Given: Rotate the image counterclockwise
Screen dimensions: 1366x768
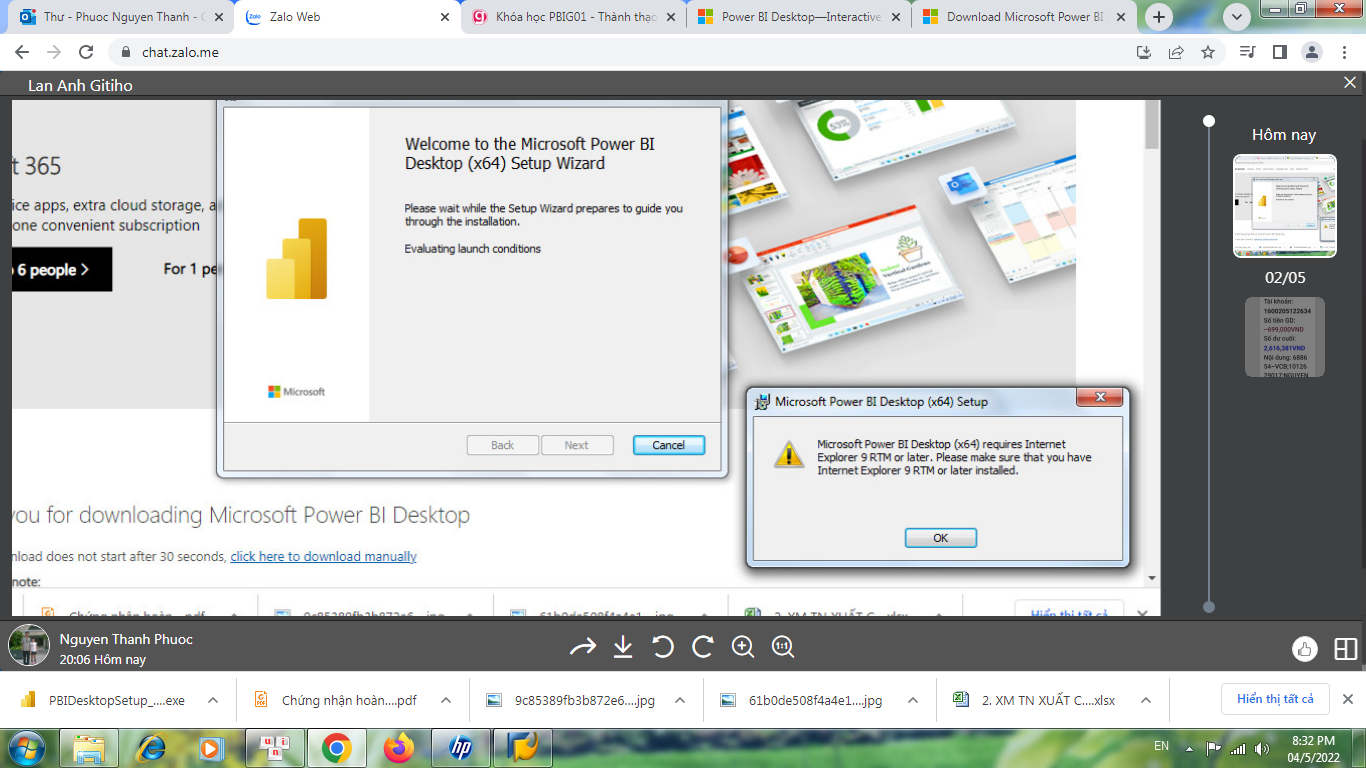Looking at the screenshot, I should point(663,647).
